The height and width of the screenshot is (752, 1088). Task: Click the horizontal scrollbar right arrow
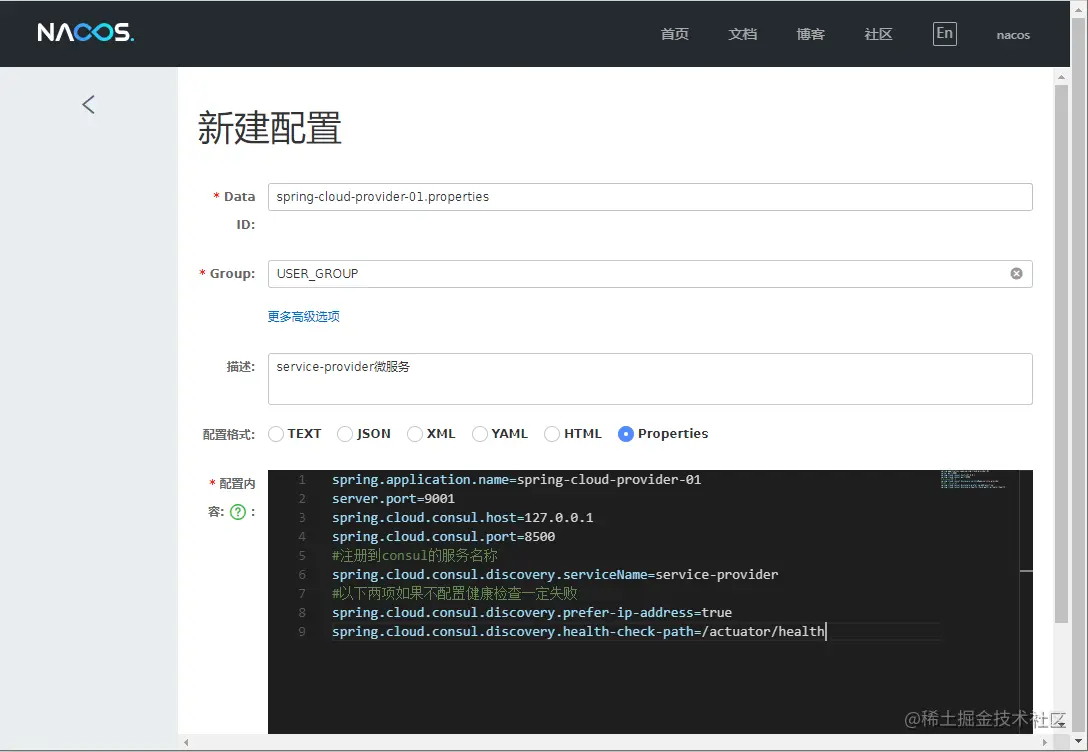pos(1045,742)
